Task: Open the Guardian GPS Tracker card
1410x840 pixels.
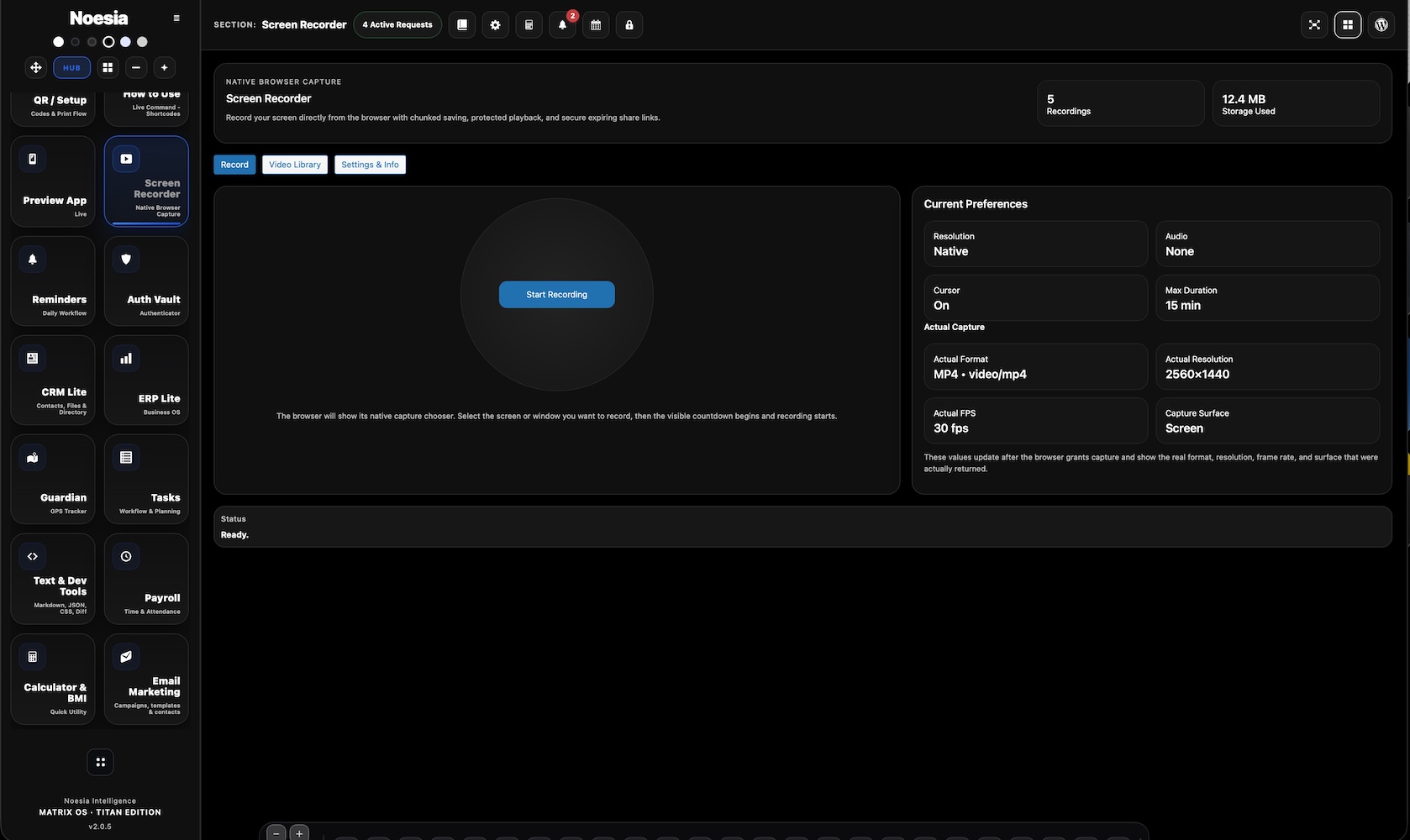Action: [53, 479]
